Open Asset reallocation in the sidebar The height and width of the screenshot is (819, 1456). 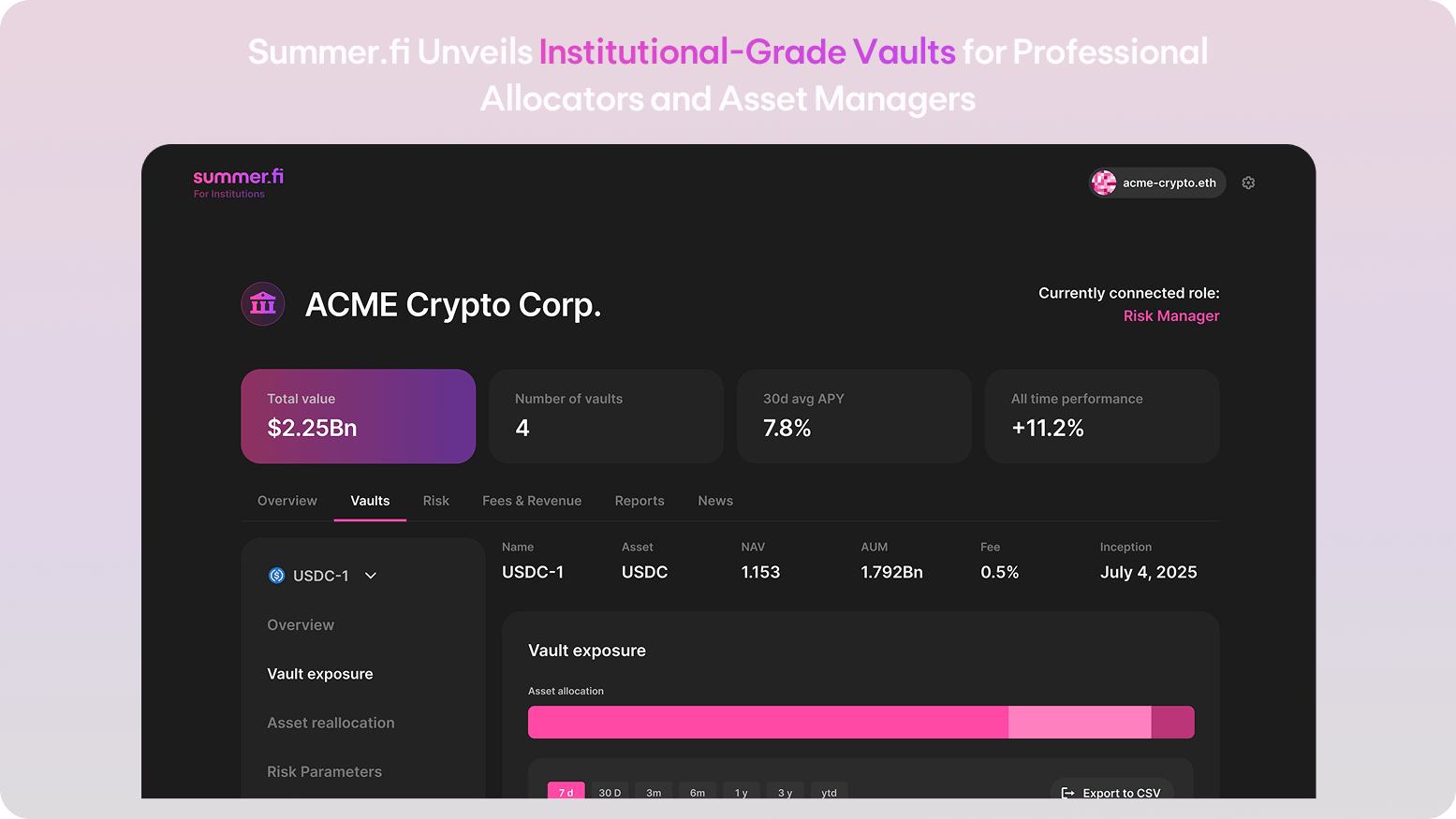point(331,723)
